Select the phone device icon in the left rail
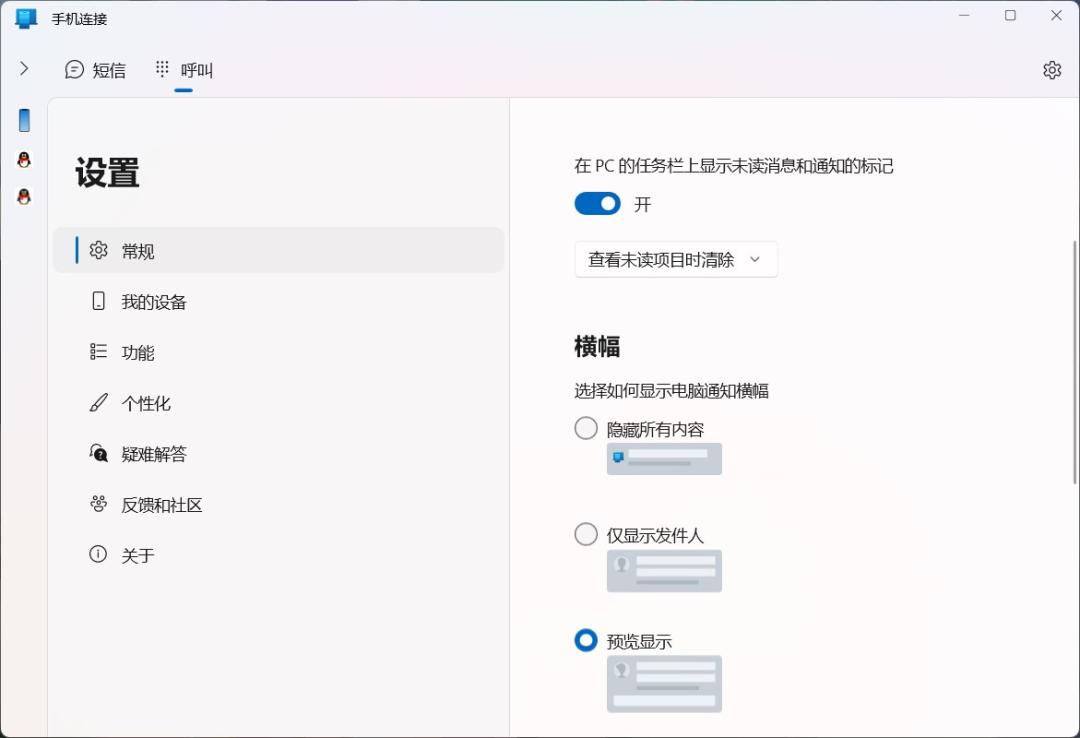 point(23,119)
